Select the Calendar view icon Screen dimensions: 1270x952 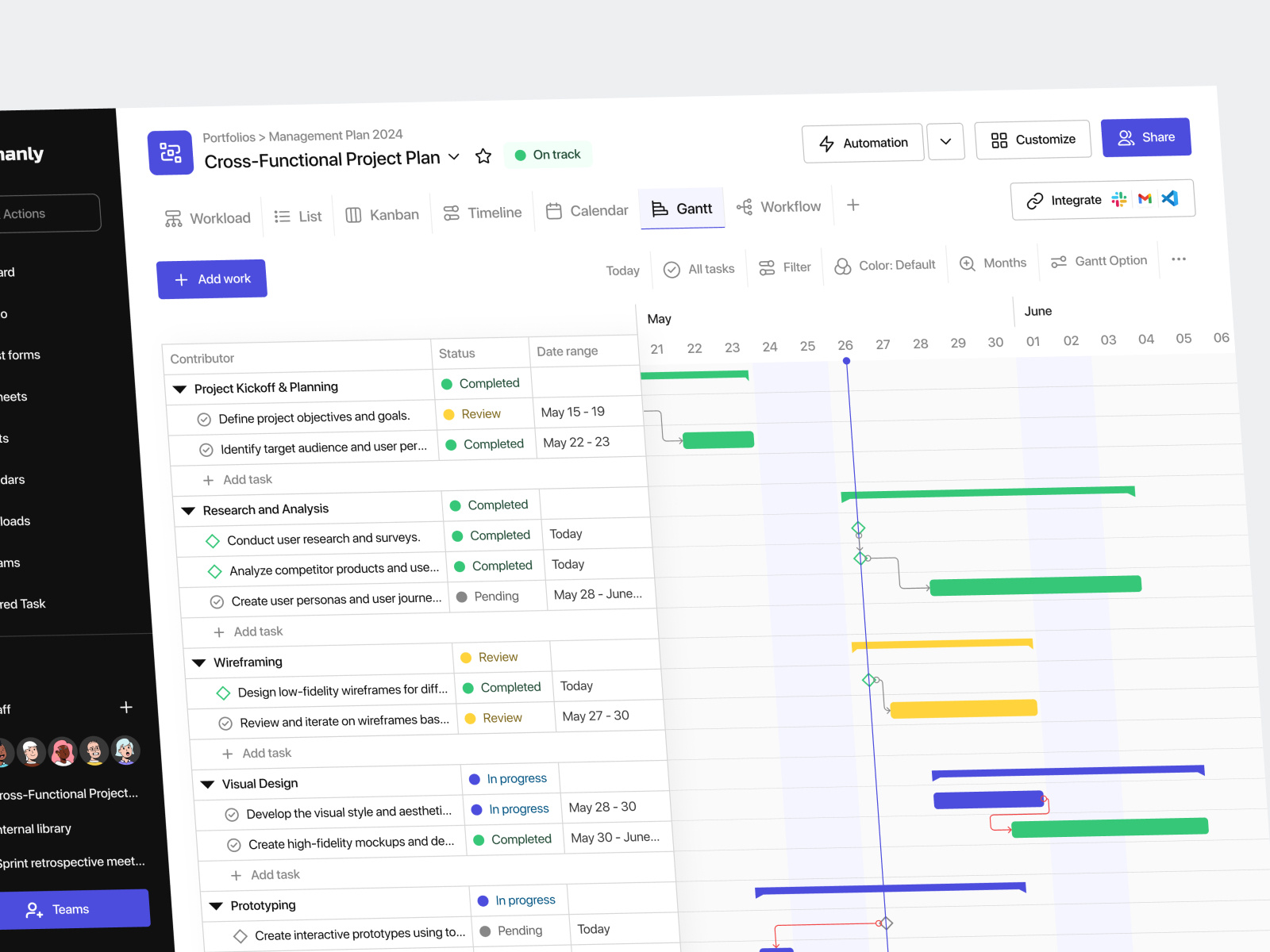click(x=555, y=211)
